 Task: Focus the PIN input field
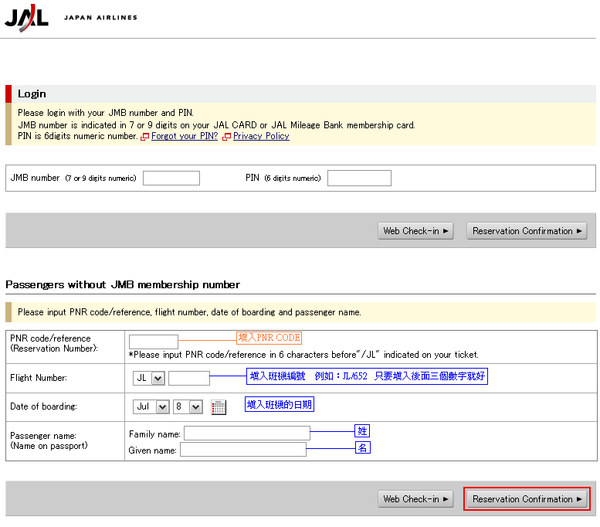pos(359,178)
